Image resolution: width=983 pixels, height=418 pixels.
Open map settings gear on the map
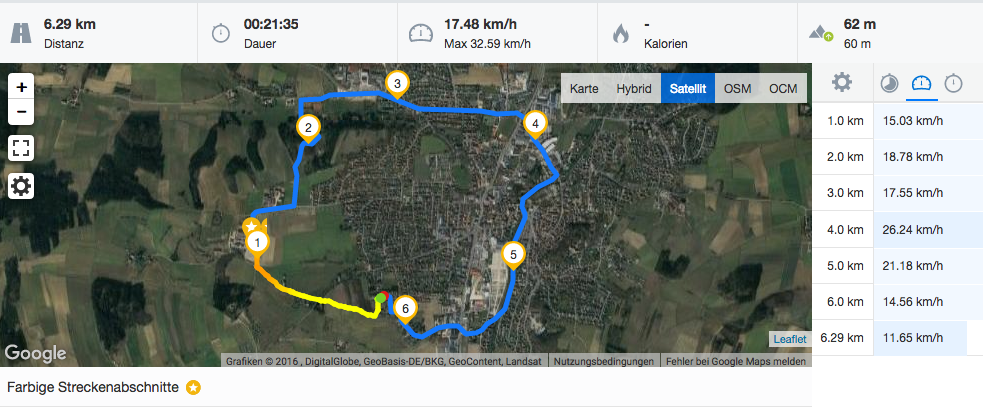(x=21, y=186)
